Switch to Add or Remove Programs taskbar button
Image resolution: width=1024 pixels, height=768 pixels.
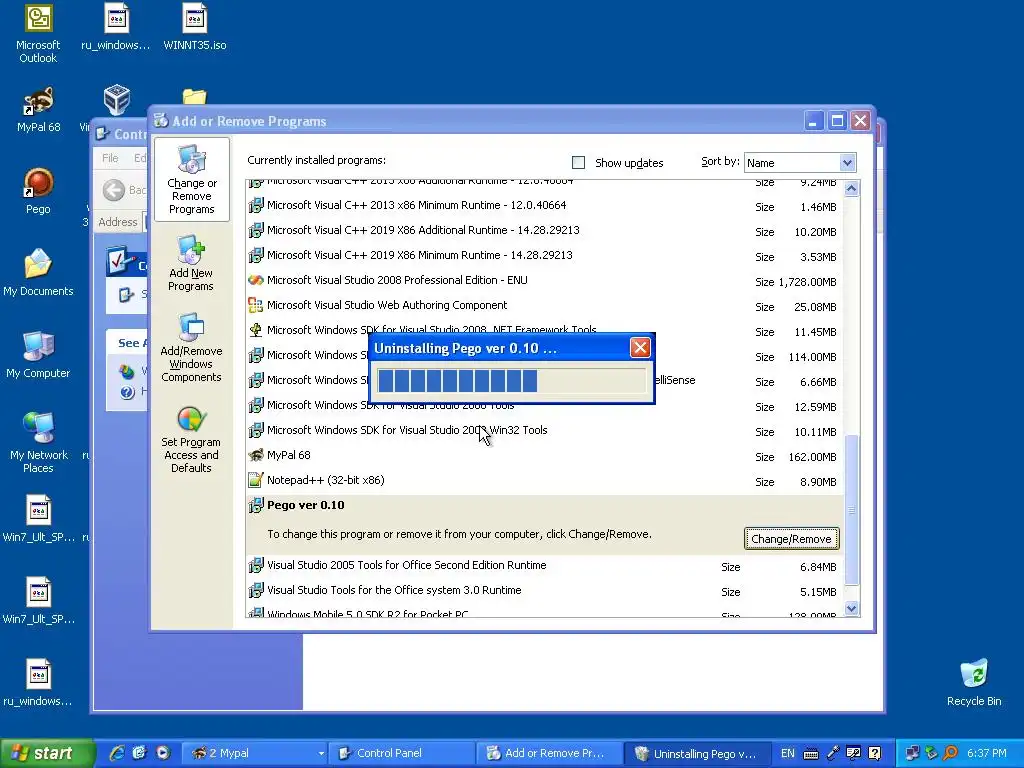[x=549, y=753]
